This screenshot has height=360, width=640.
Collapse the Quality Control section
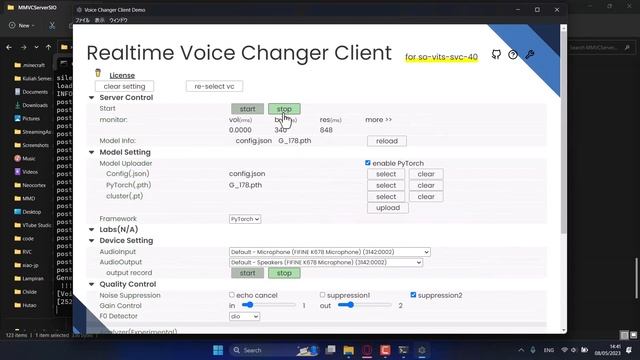[x=91, y=284]
